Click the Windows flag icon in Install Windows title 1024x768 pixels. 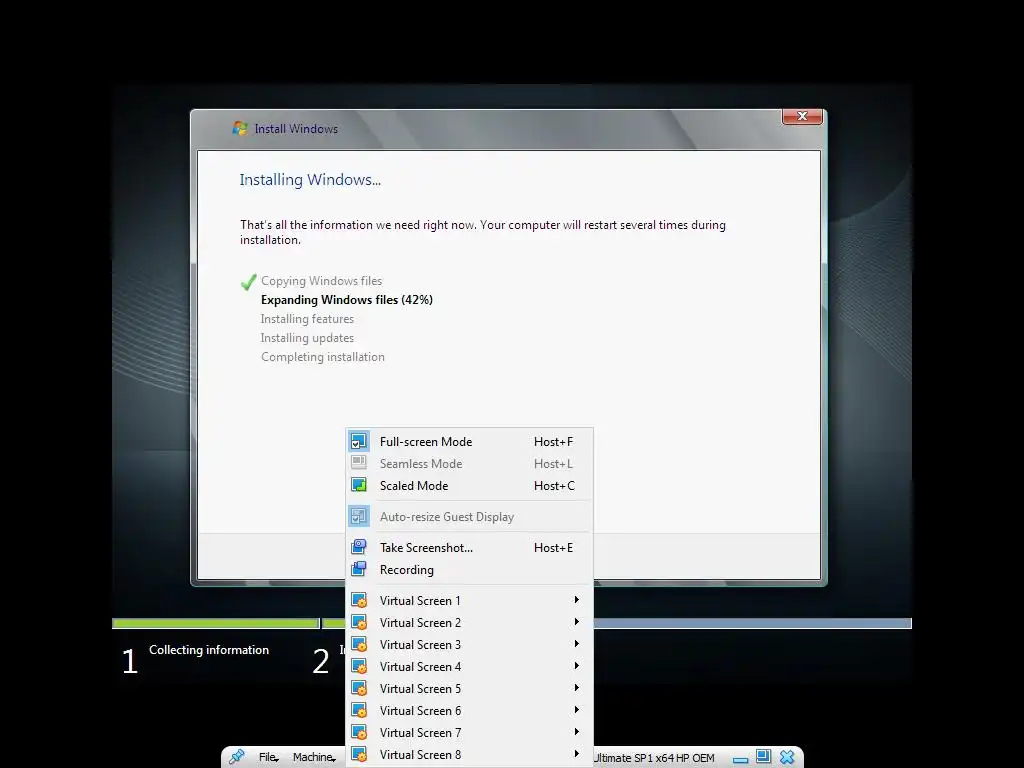coord(240,128)
